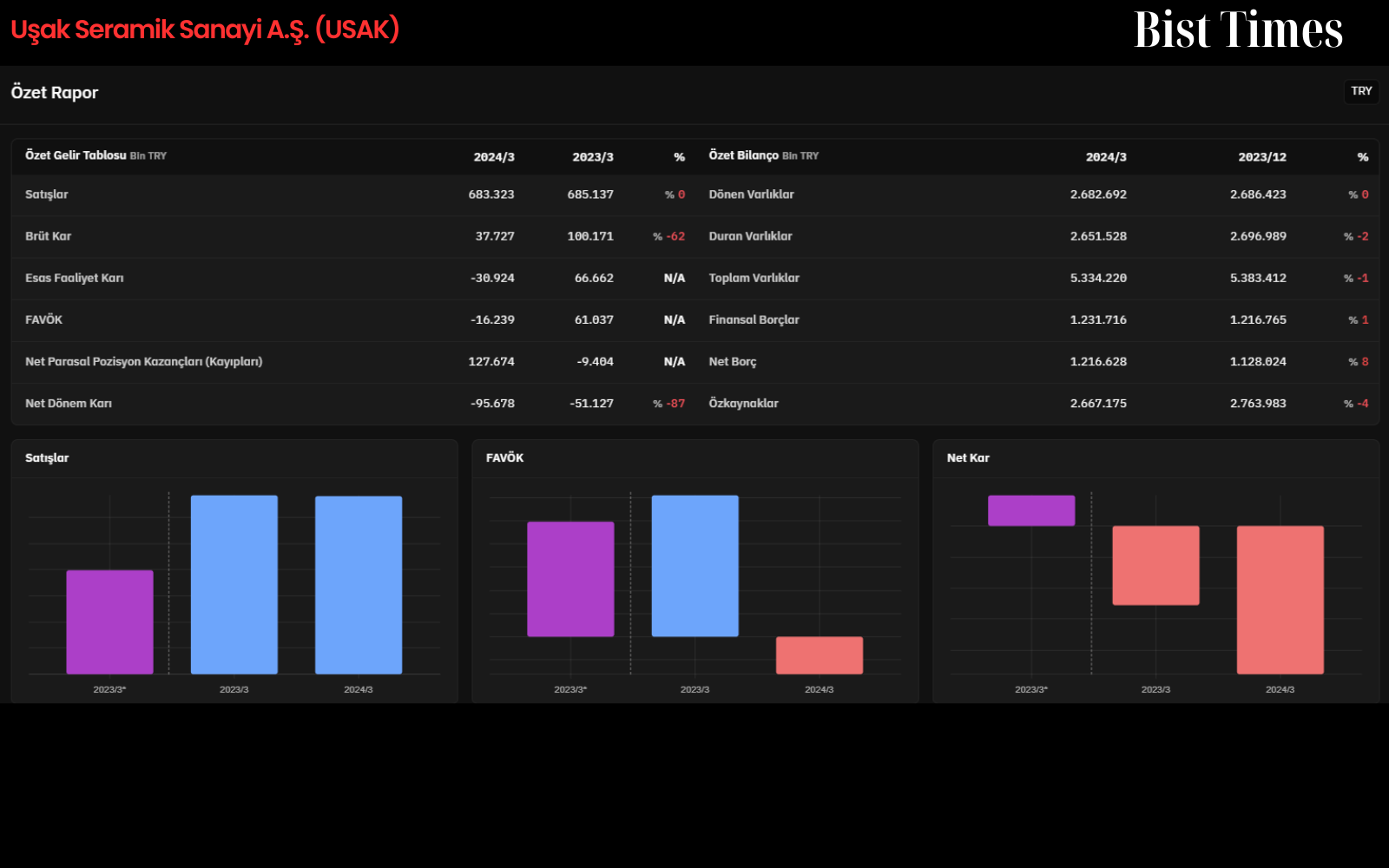This screenshot has height=868, width=1389.
Task: Click Finansal Borçlar row label
Action: pyautogui.click(x=754, y=319)
